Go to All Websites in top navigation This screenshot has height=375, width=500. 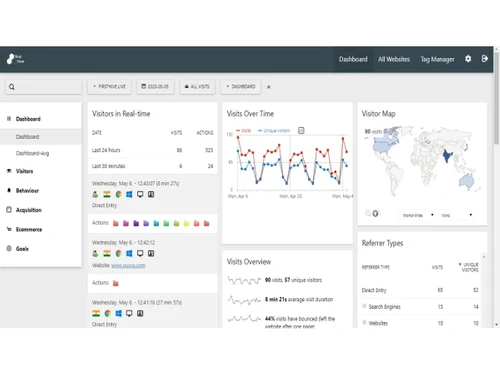pos(394,59)
